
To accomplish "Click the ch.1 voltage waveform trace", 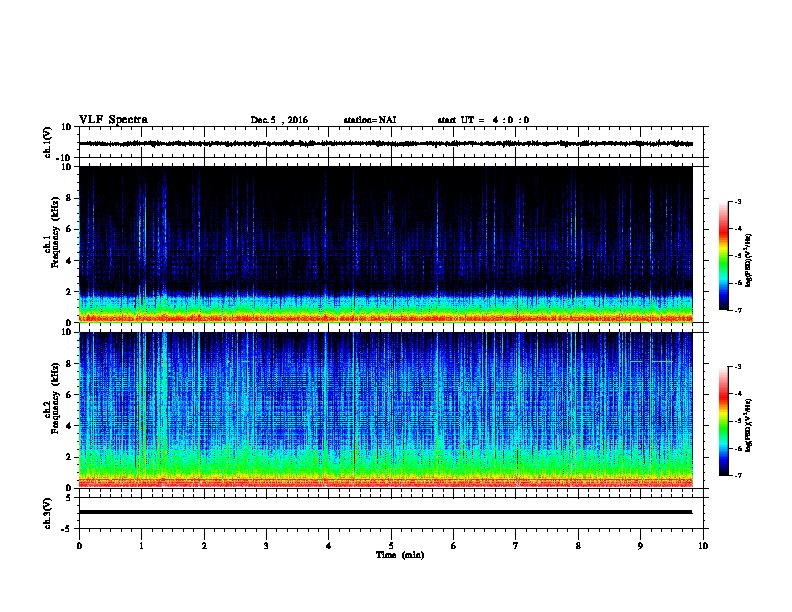I will pos(386,143).
